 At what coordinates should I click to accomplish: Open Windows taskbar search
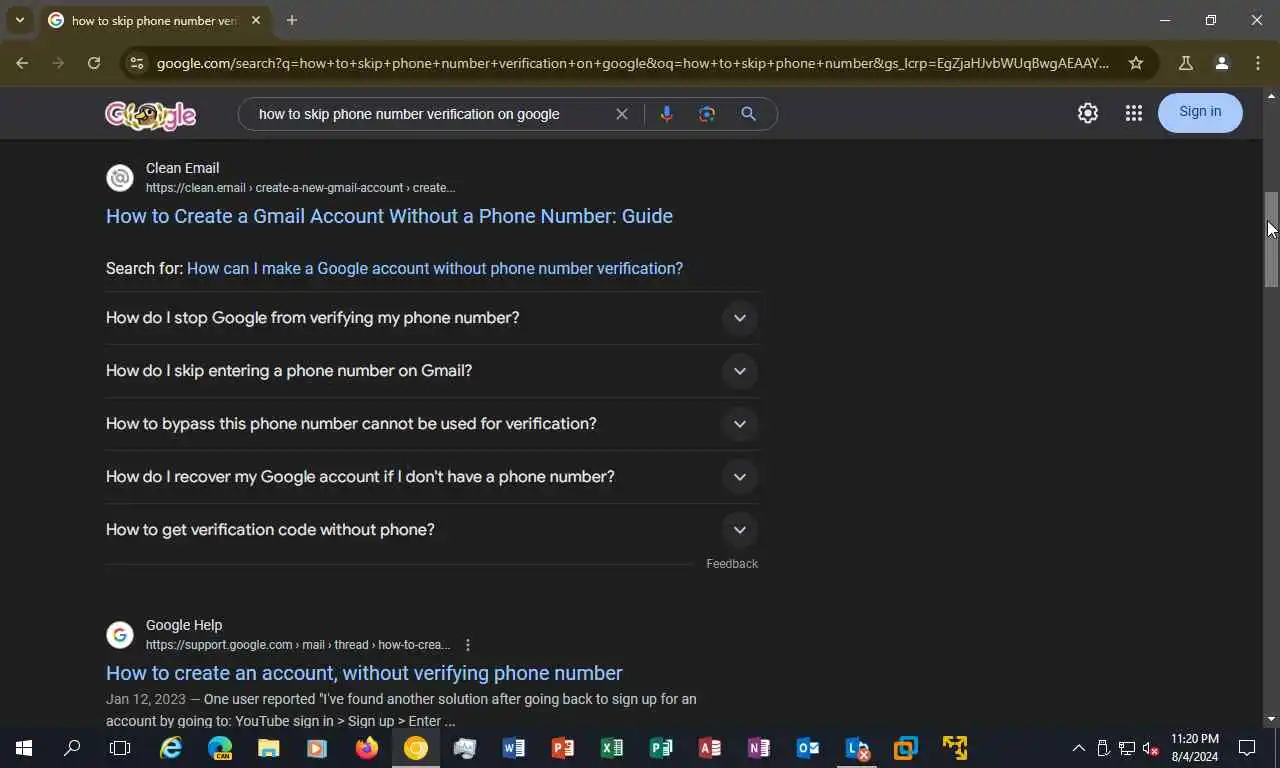[x=72, y=748]
